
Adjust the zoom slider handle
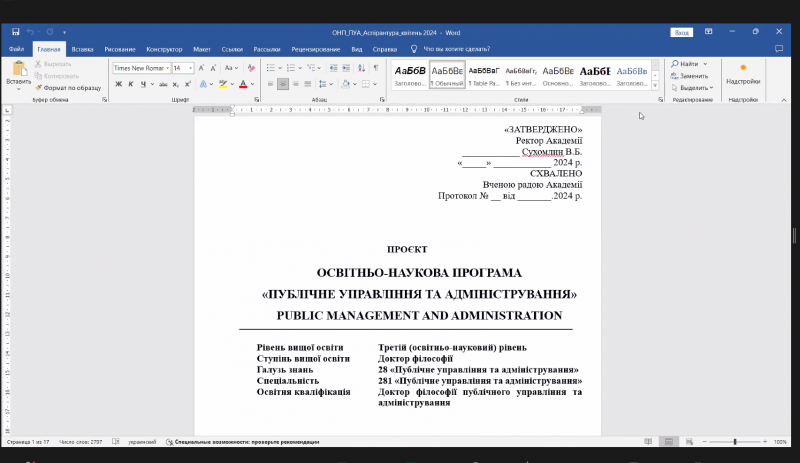coord(735,442)
